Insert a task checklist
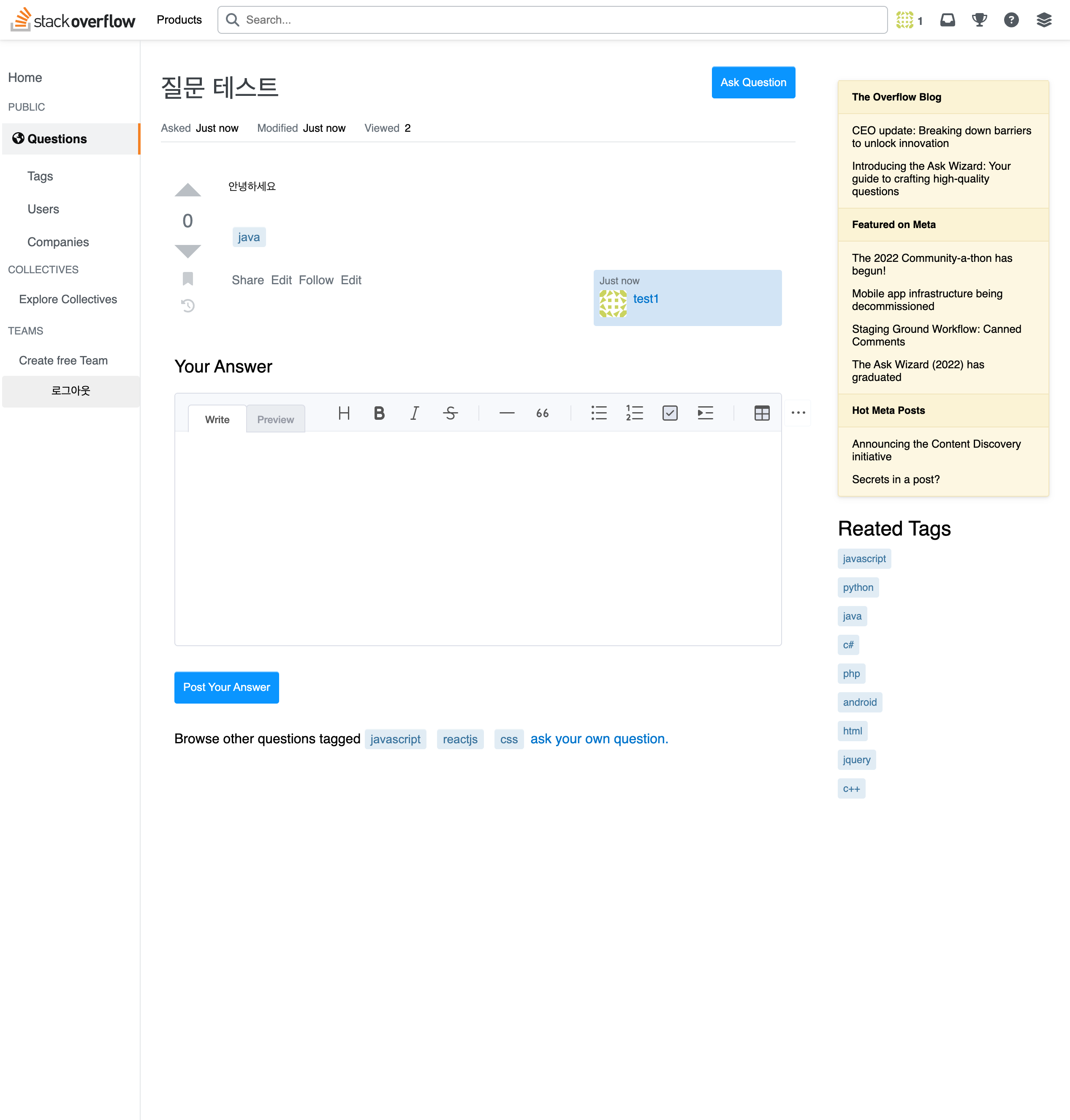Screen dimensions: 1070x1120 670,413
